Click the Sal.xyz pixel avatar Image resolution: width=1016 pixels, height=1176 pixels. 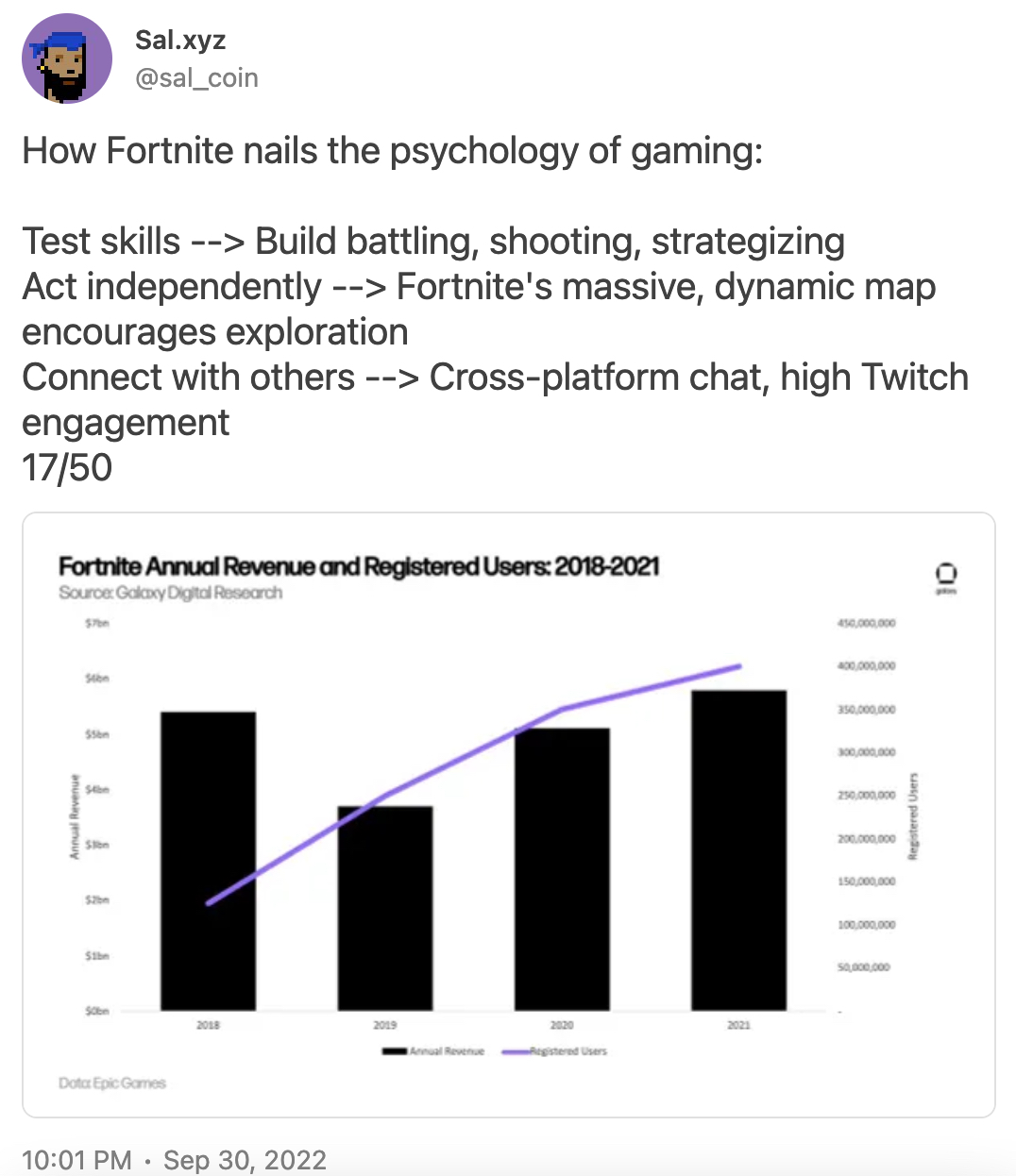click(x=67, y=59)
